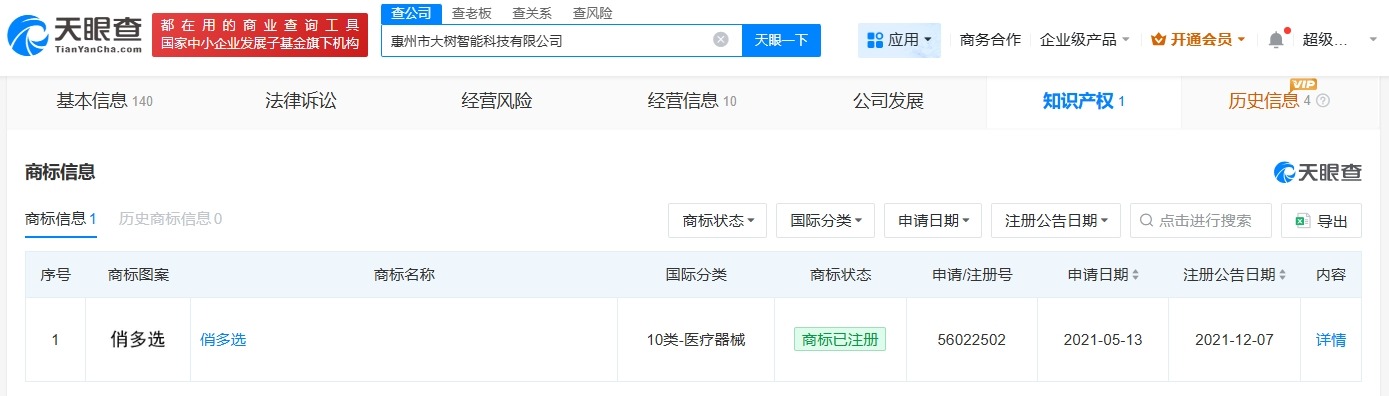Open the 基本信息 tab
This screenshot has height=396, width=1389.
click(x=104, y=101)
